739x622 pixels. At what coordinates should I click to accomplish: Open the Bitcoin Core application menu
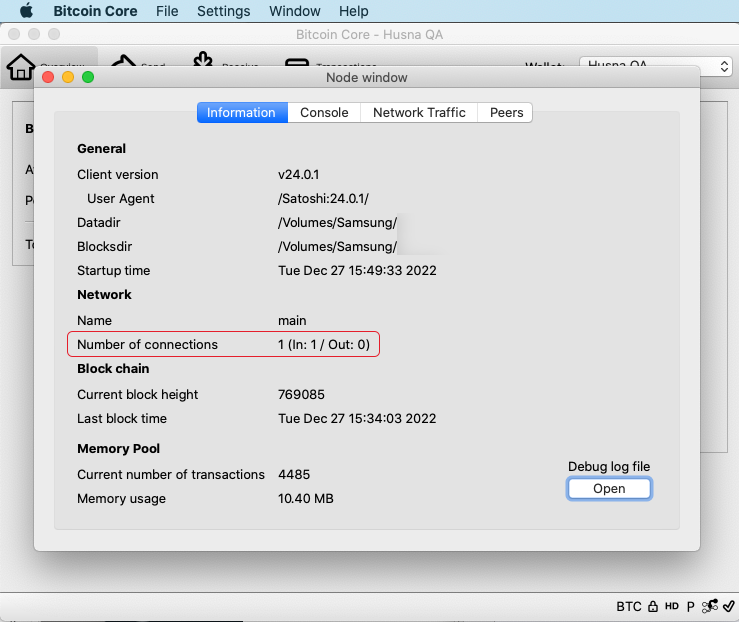pyautogui.click(x=95, y=11)
